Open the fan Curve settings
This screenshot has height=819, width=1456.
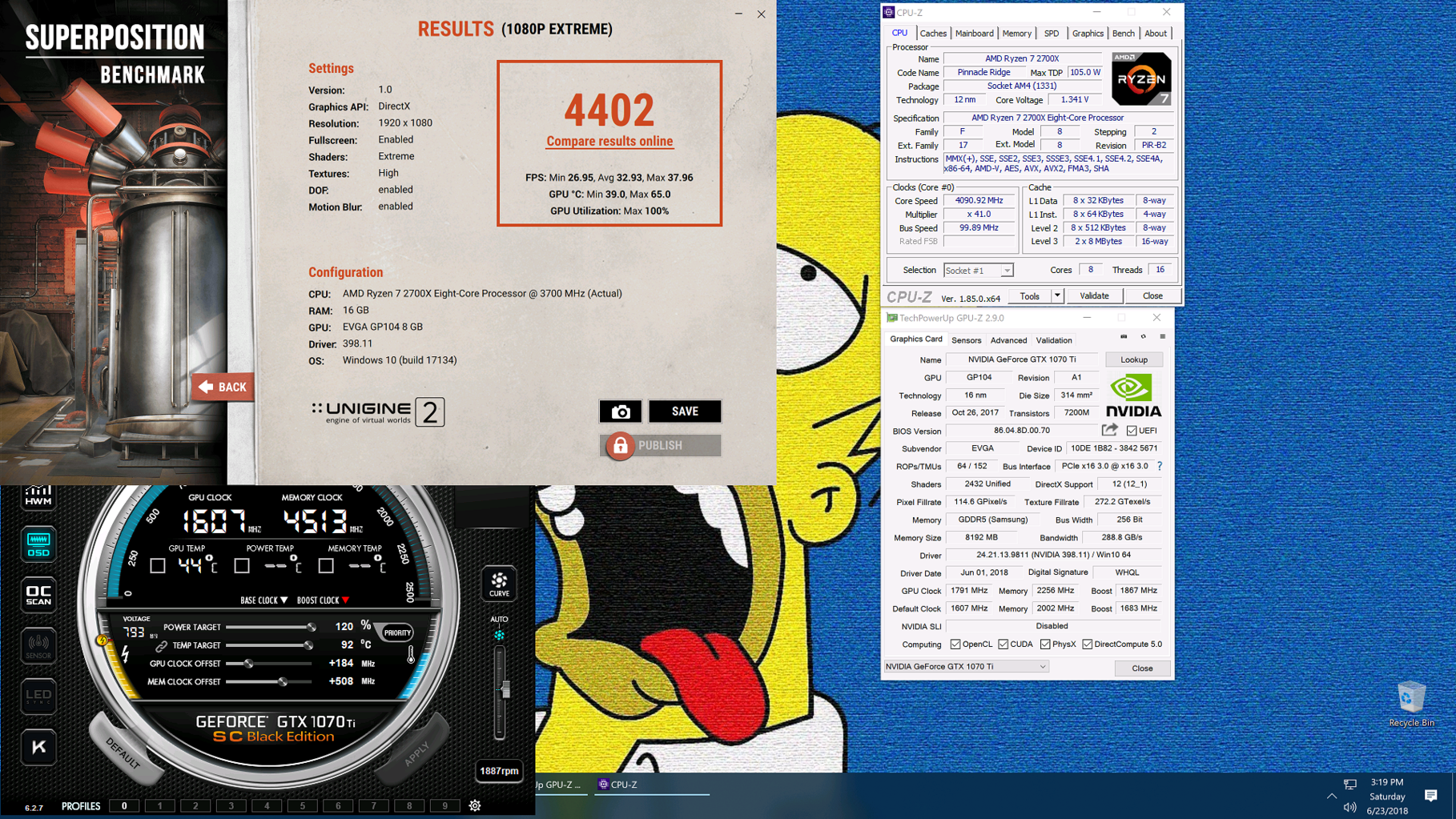[499, 583]
